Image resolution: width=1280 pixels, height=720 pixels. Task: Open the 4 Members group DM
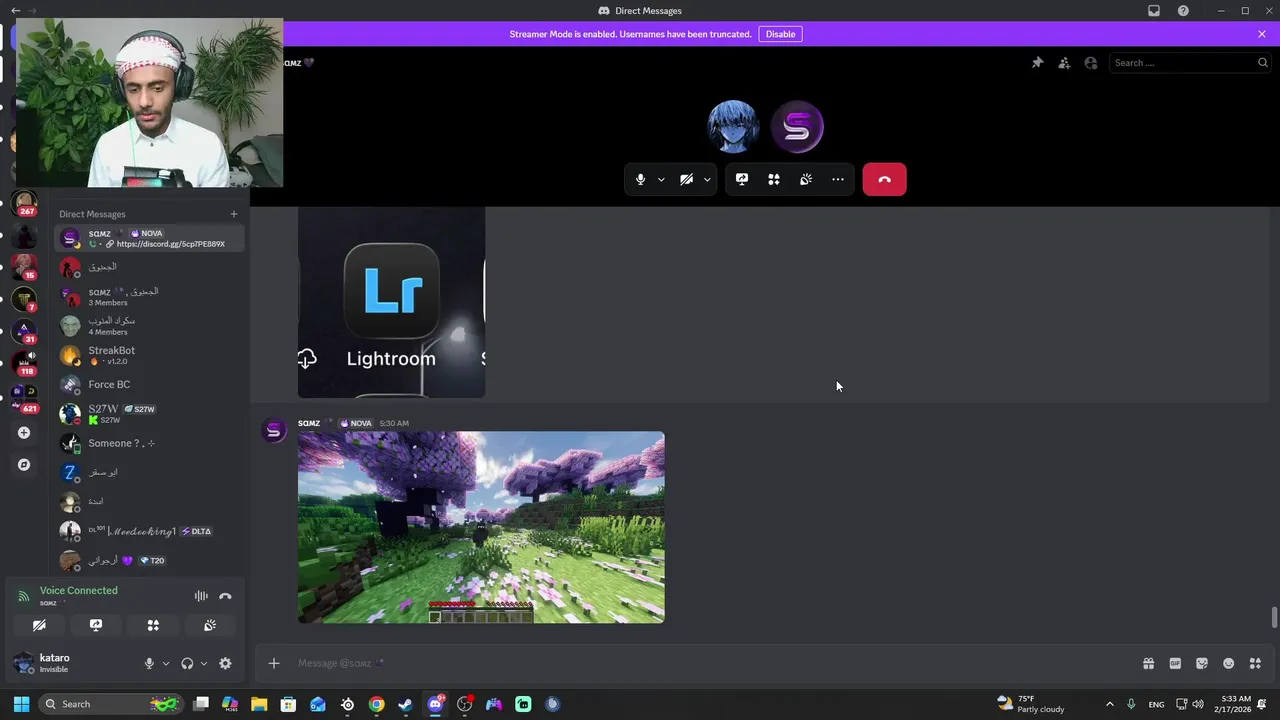149,326
